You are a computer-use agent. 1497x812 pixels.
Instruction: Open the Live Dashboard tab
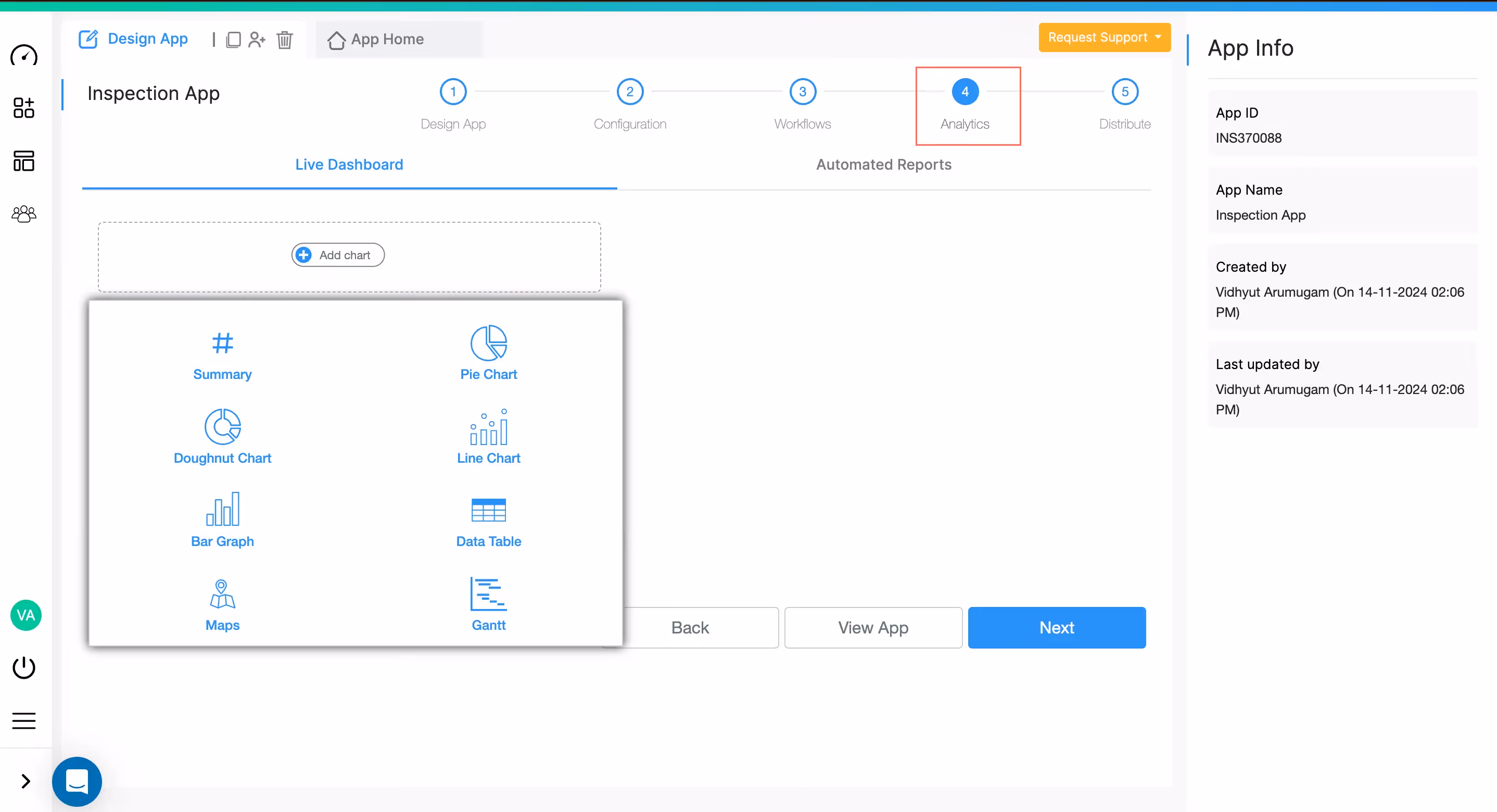tap(349, 164)
